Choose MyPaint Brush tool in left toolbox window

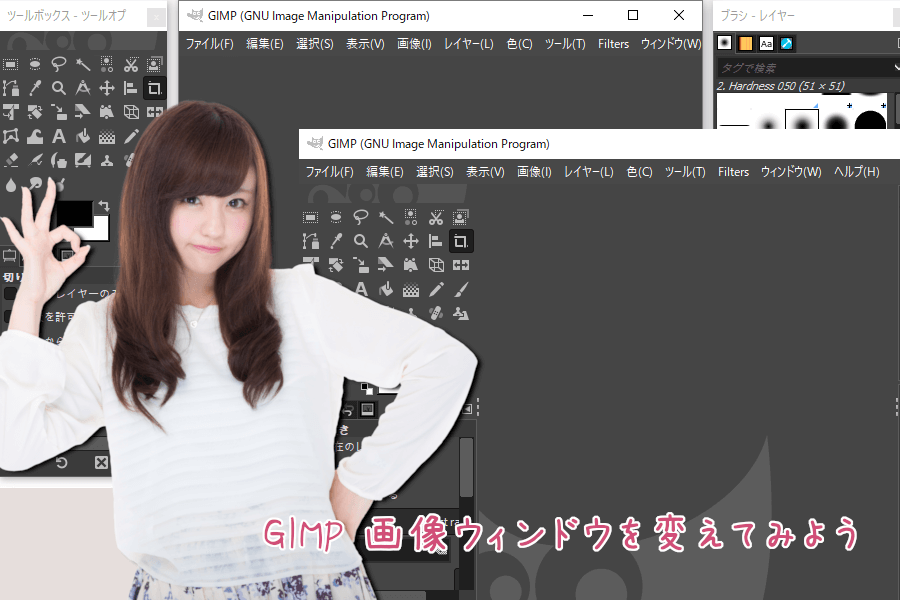point(83,160)
